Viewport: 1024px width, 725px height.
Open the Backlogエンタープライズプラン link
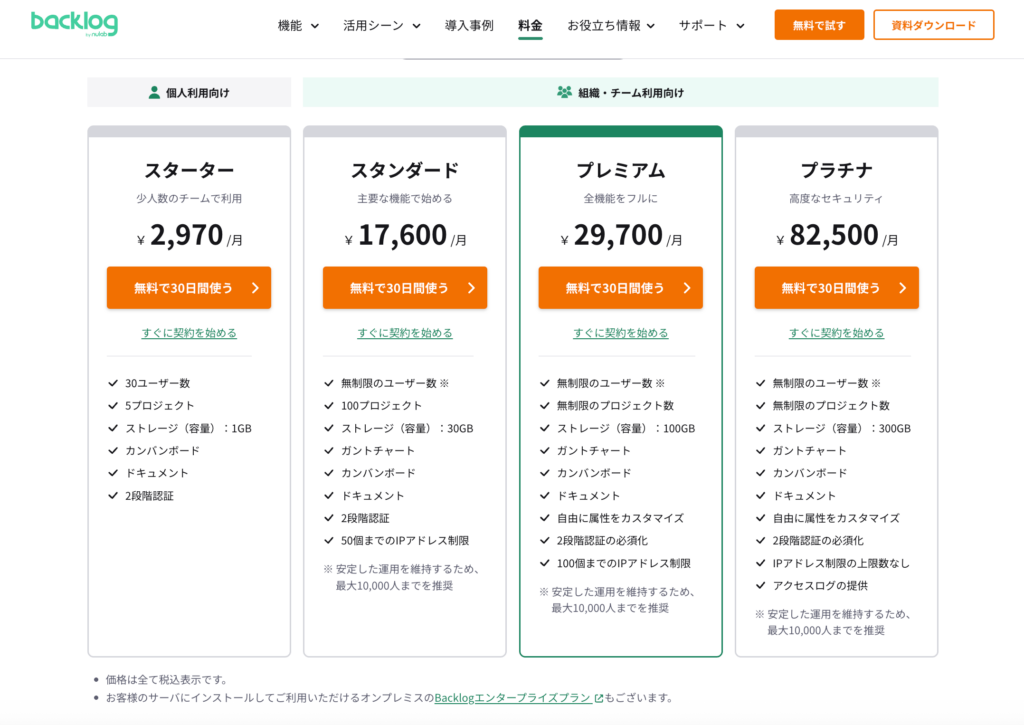tap(512, 698)
